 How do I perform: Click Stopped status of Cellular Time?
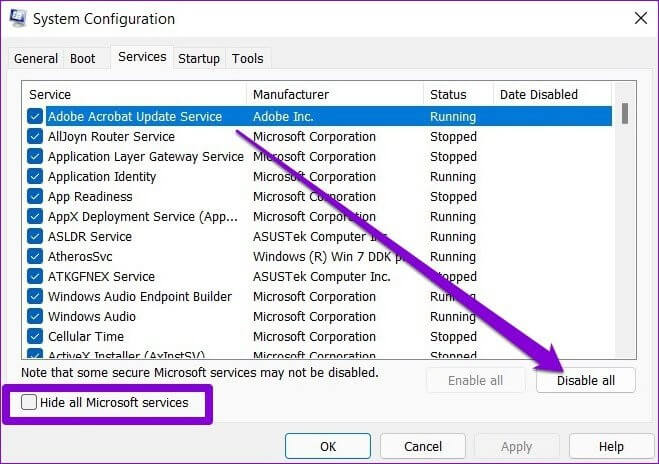pos(453,337)
